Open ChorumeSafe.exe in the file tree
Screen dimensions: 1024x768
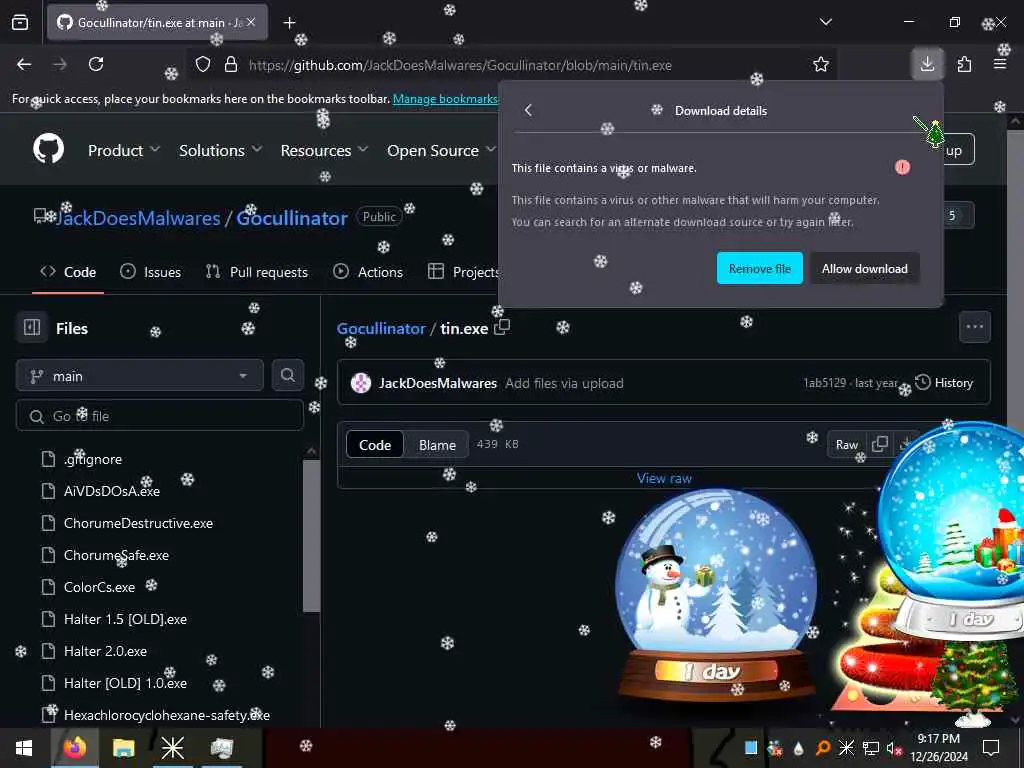point(116,555)
